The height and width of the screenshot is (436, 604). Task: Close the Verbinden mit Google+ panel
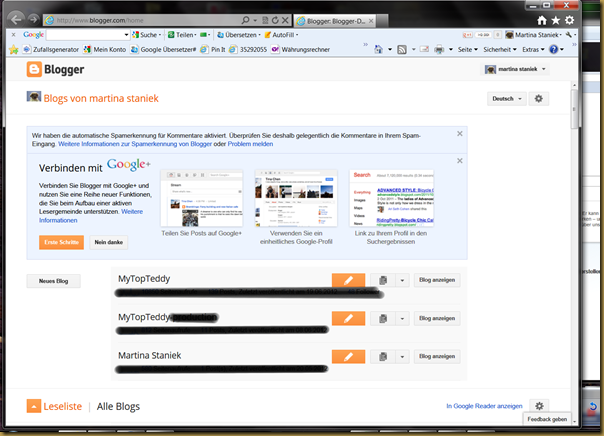(x=460, y=161)
